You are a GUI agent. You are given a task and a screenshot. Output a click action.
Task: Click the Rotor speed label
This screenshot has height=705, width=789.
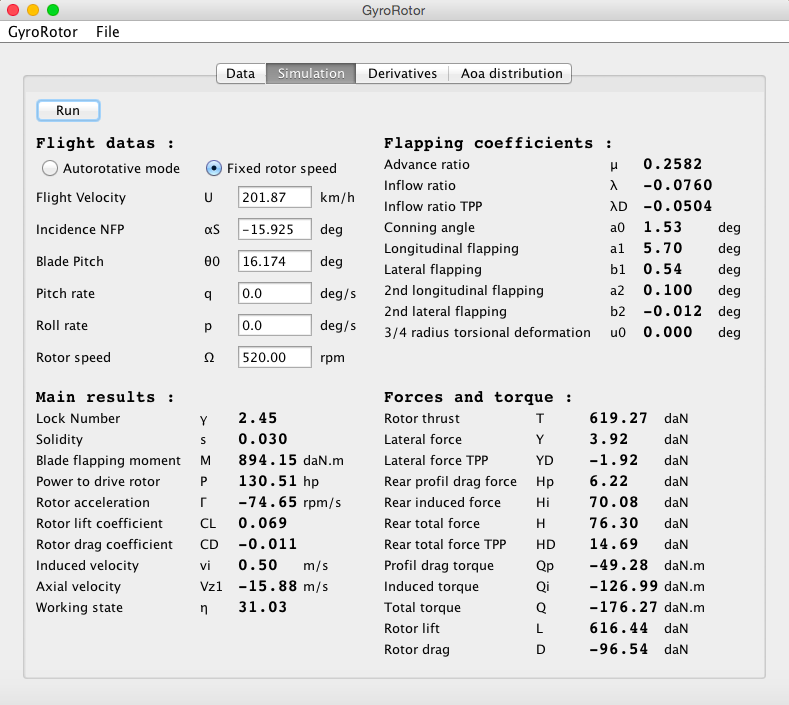(73, 358)
